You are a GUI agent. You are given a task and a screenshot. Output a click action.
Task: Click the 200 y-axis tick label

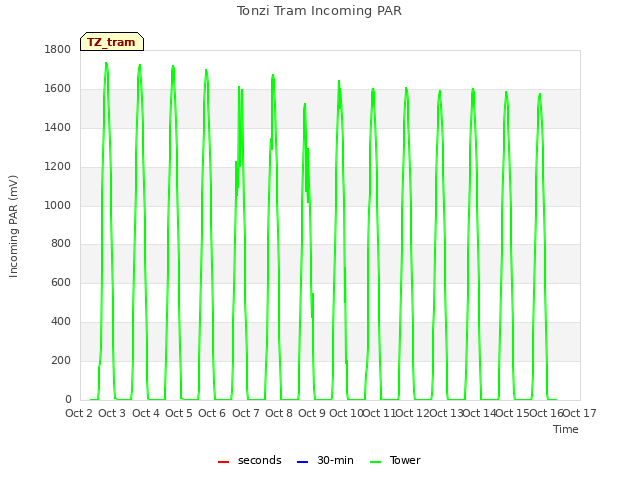[x=61, y=360]
